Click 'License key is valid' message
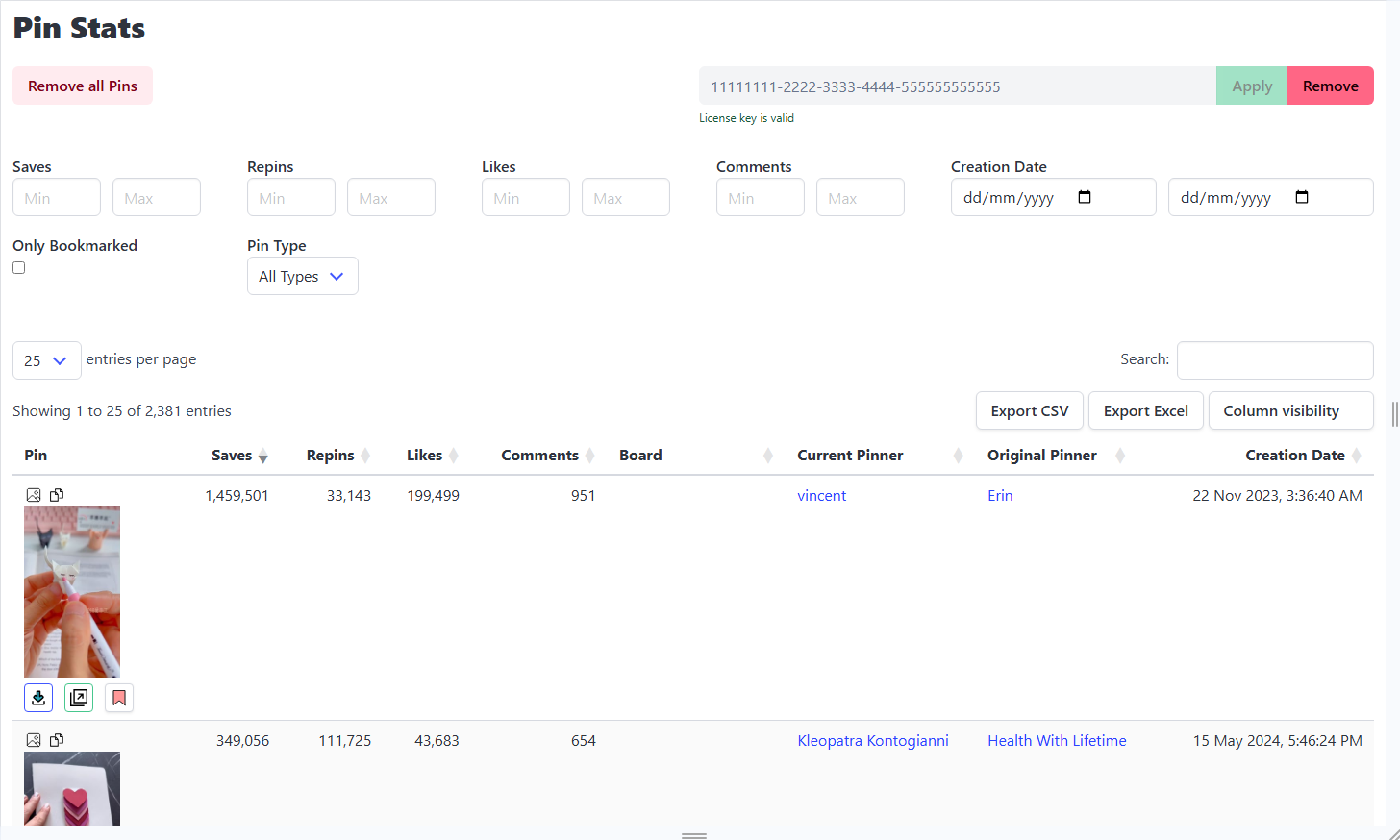 tap(746, 118)
